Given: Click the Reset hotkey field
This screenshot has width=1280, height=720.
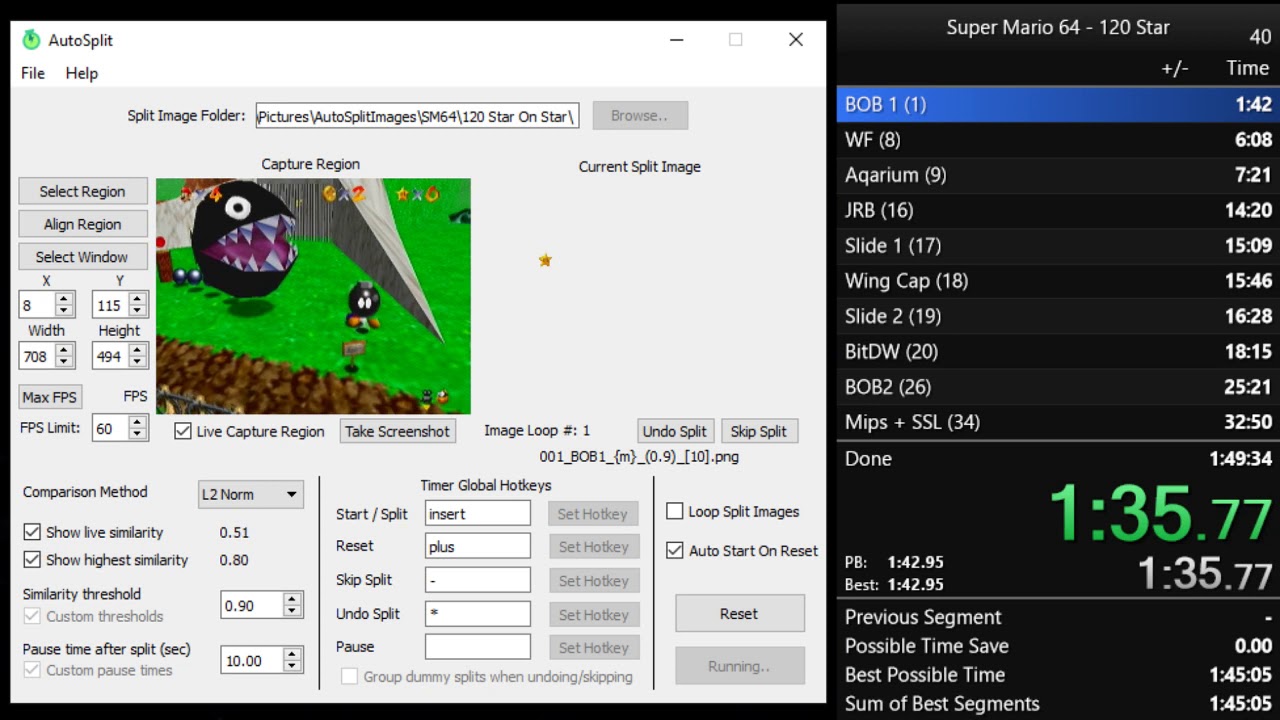Looking at the screenshot, I should click(478, 546).
